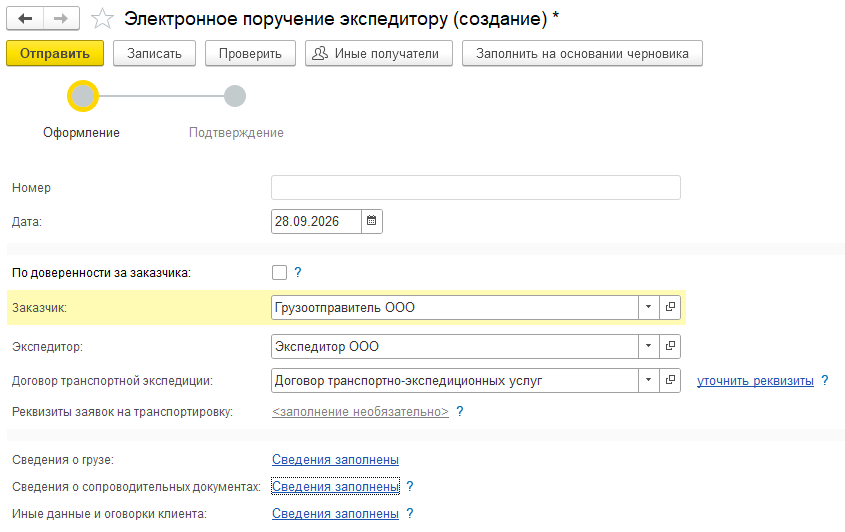This screenshot has width=845, height=532.
Task: Open Сведения заполнены link for Иные данные
Action: click(335, 514)
